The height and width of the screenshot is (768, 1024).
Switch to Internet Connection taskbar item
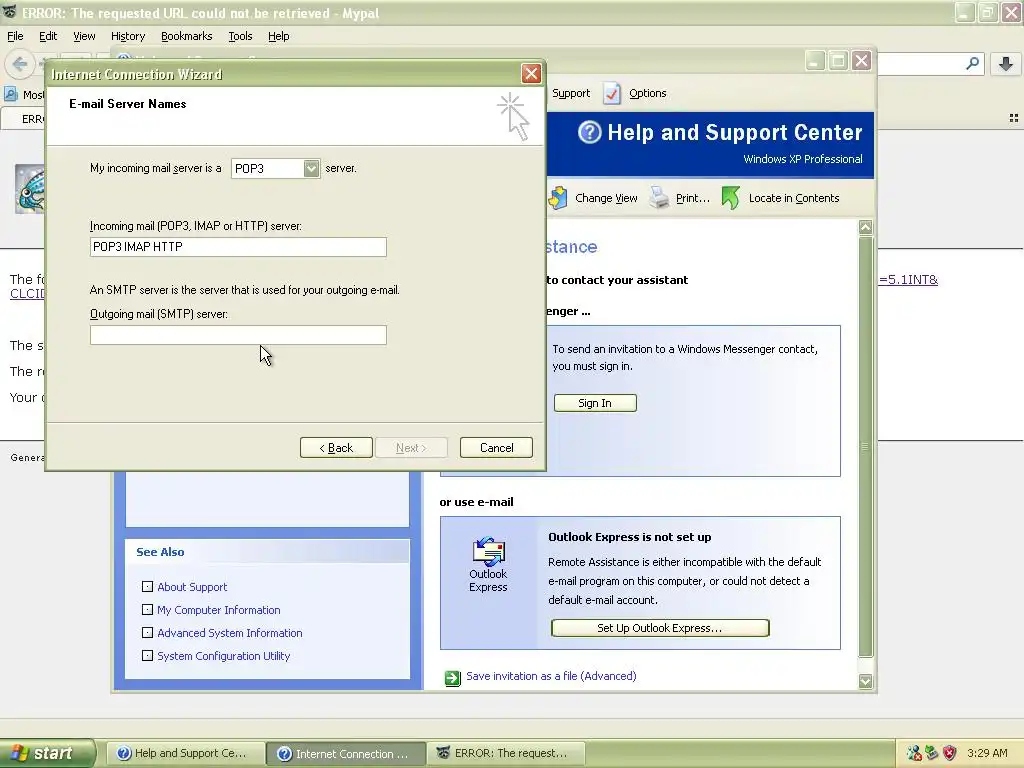click(346, 754)
